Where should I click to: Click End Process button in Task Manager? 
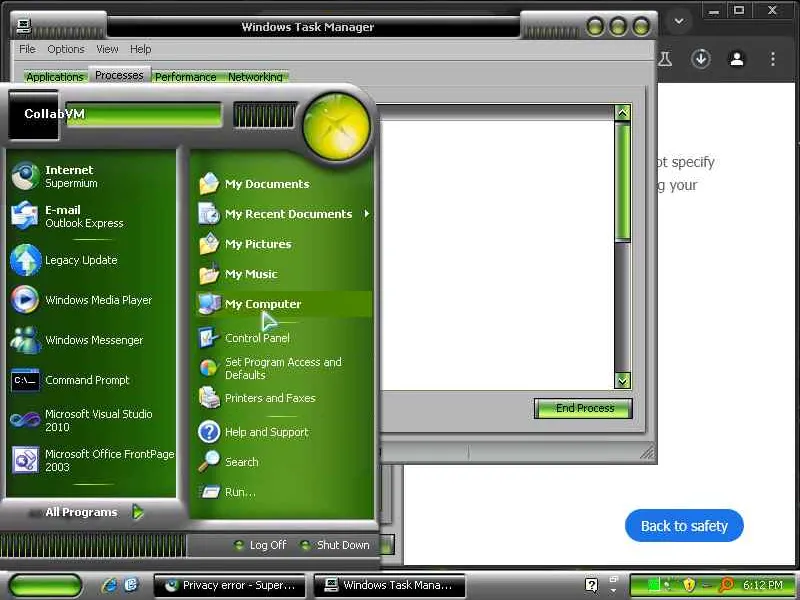583,408
